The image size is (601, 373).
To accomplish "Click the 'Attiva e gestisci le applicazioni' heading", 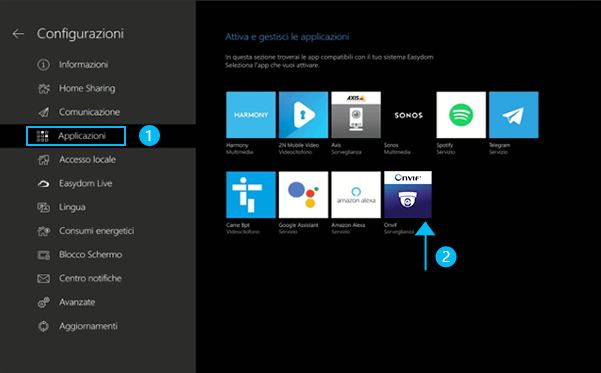I will 287,37.
